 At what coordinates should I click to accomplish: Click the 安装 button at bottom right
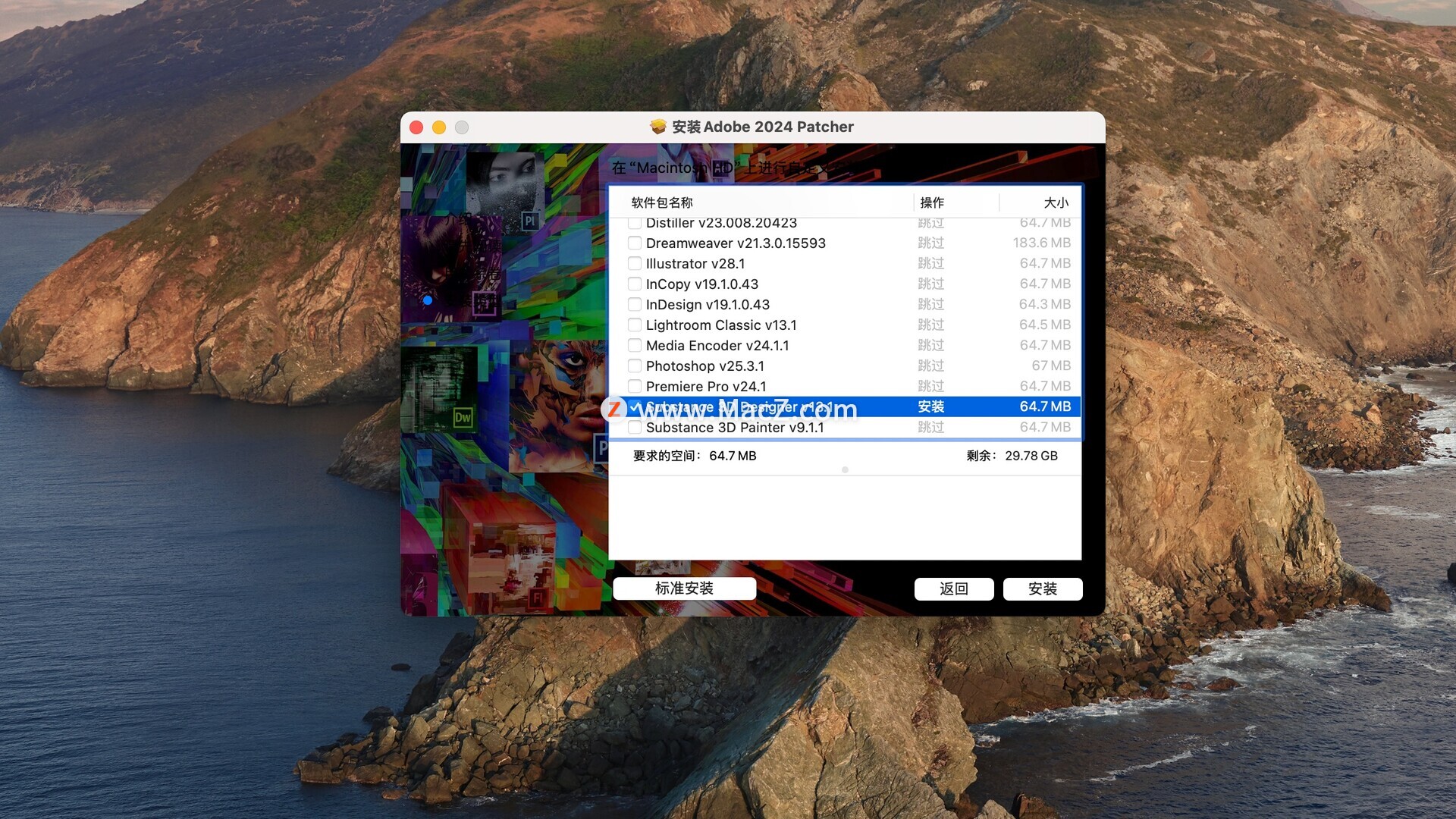(1043, 589)
